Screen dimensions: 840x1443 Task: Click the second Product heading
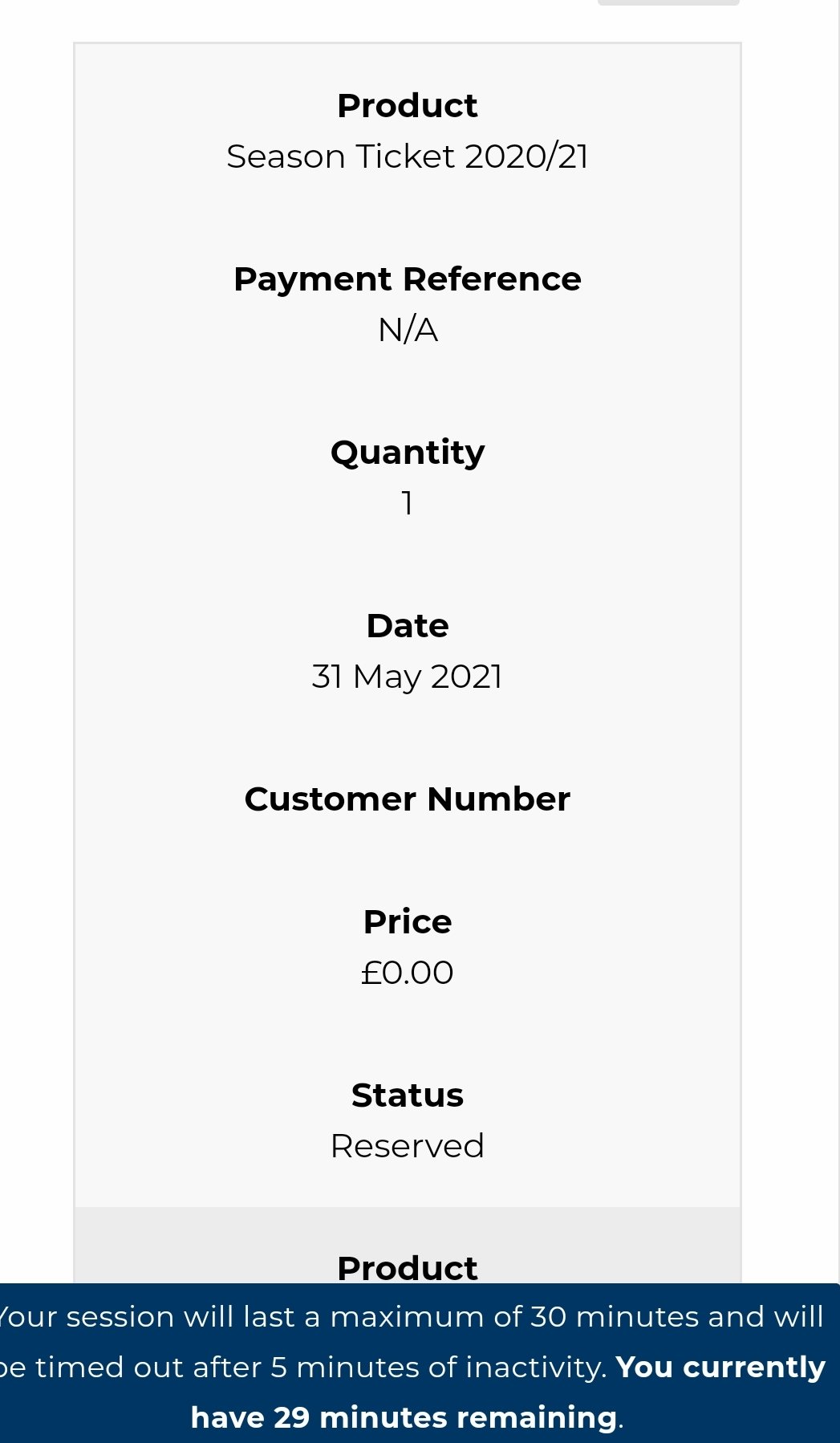tap(407, 1267)
